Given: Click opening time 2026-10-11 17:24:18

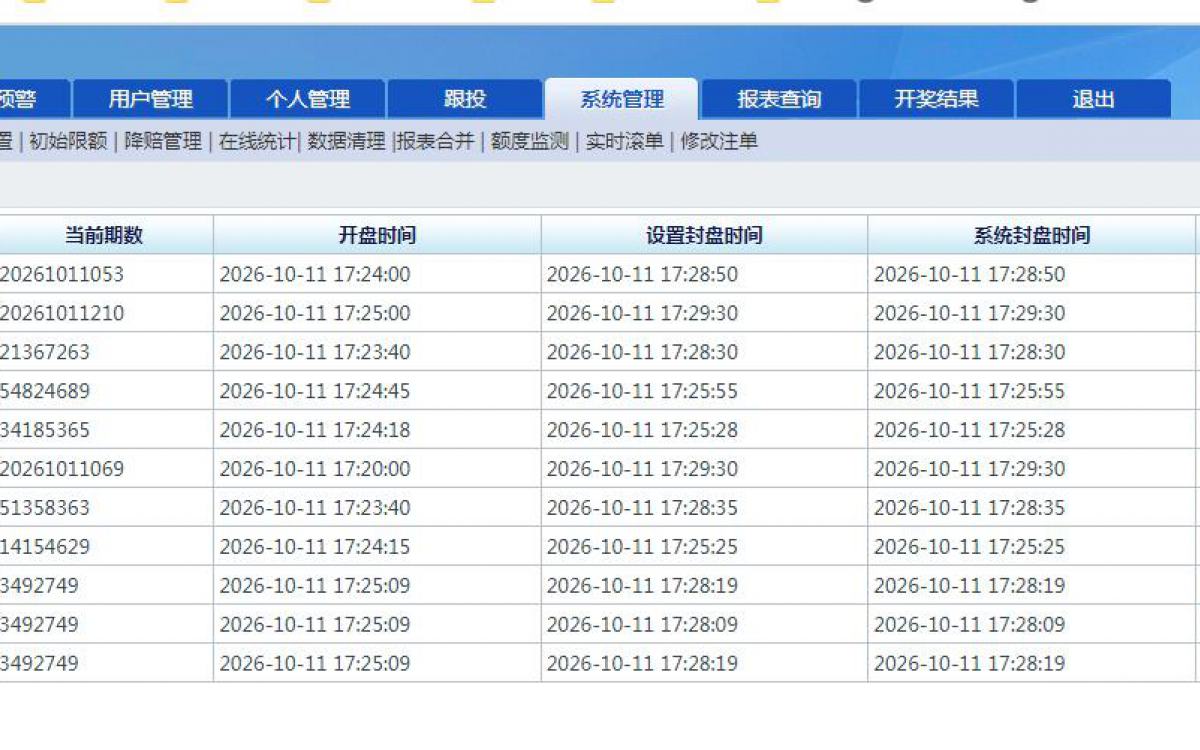Looking at the screenshot, I should [x=315, y=430].
